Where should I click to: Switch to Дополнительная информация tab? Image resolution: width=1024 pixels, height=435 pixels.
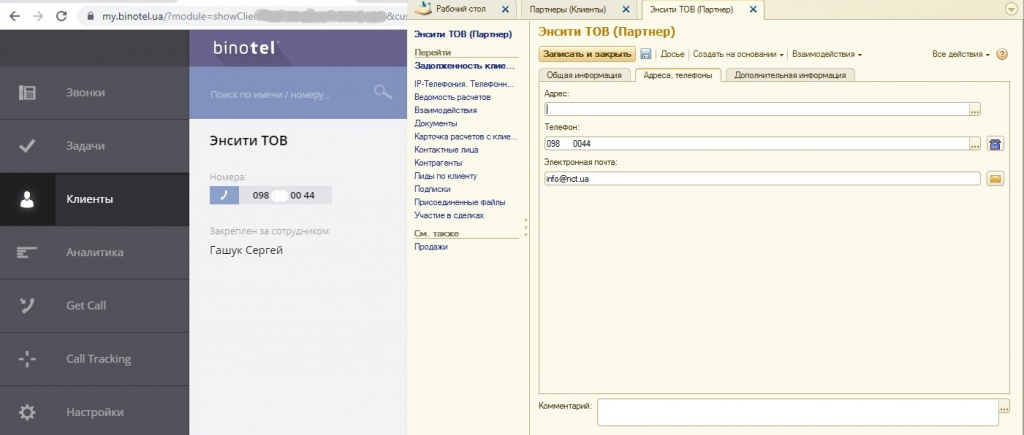pos(790,75)
